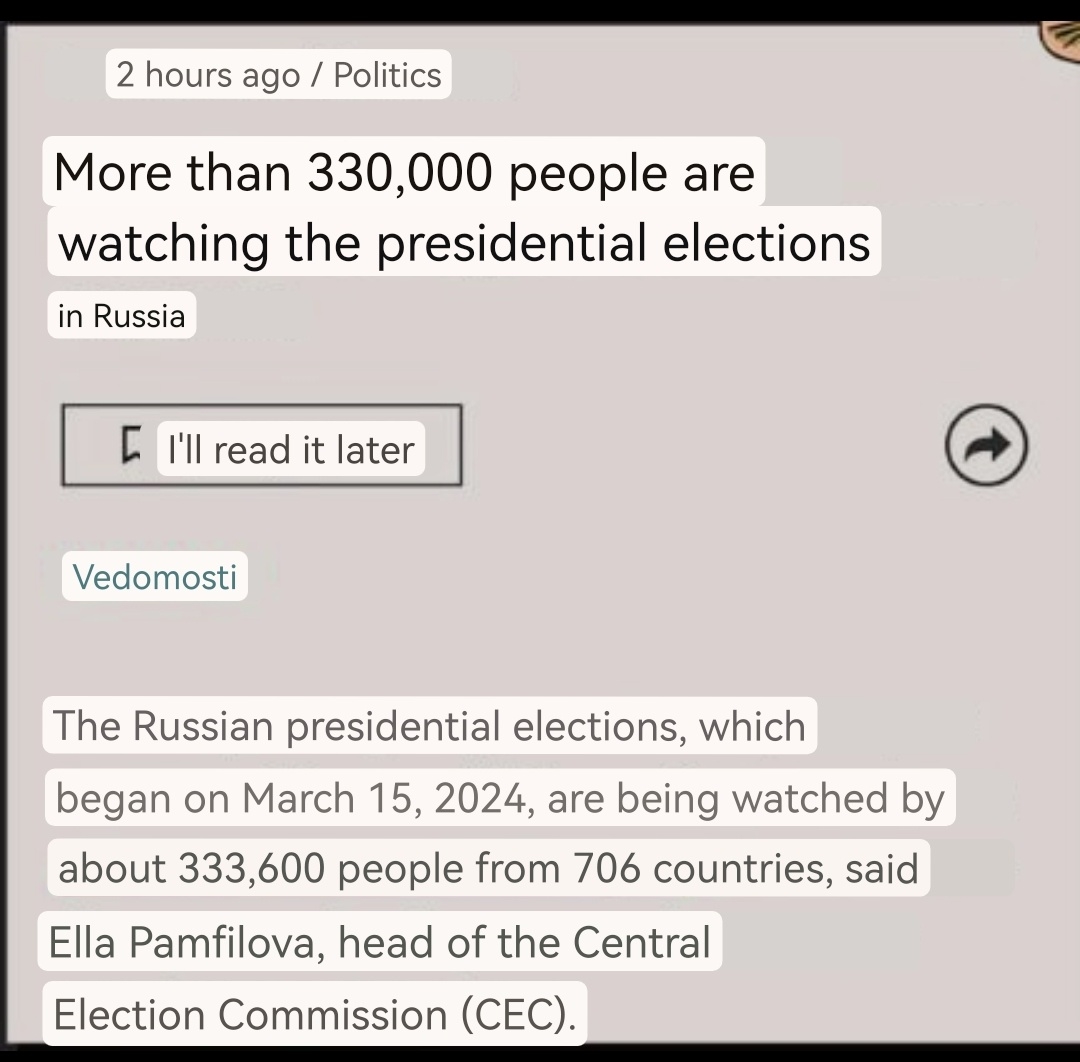Click the partial icon in top-right corner

(1059, 40)
